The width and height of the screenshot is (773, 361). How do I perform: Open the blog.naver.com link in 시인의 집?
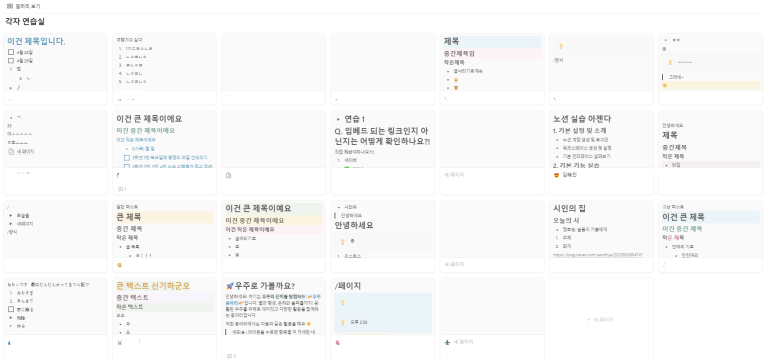(x=597, y=255)
